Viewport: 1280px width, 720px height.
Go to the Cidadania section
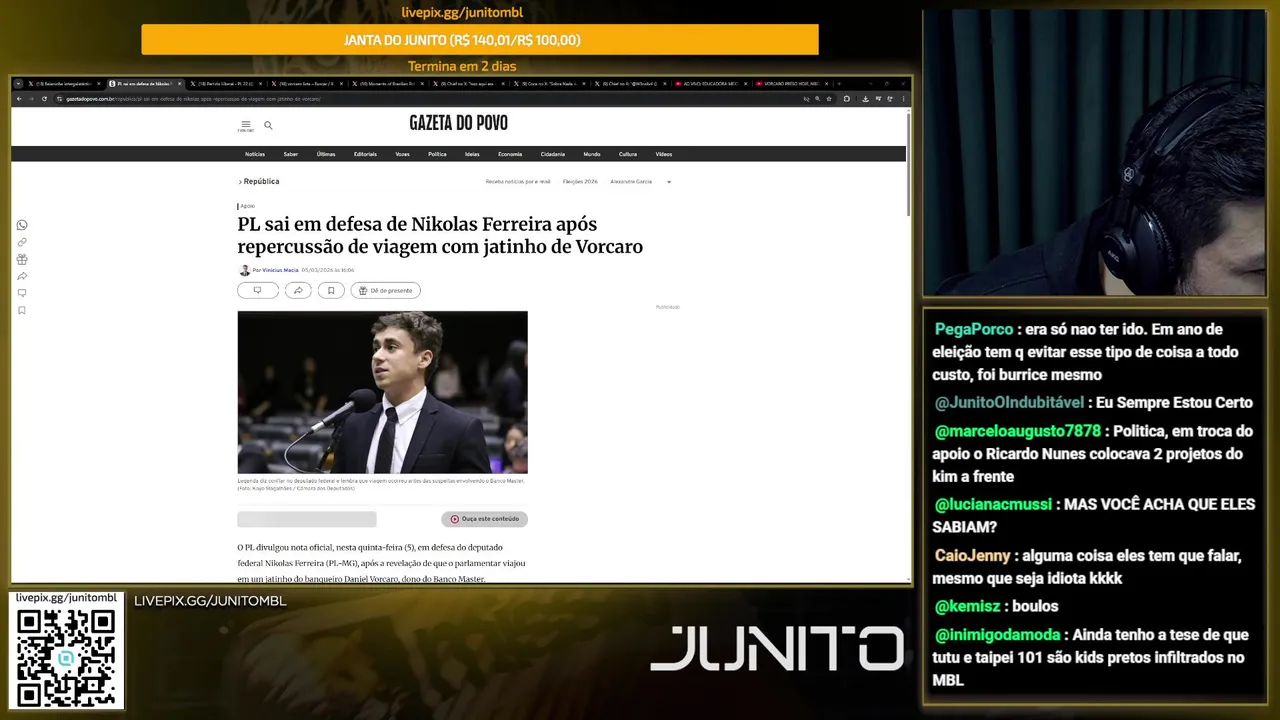click(553, 154)
